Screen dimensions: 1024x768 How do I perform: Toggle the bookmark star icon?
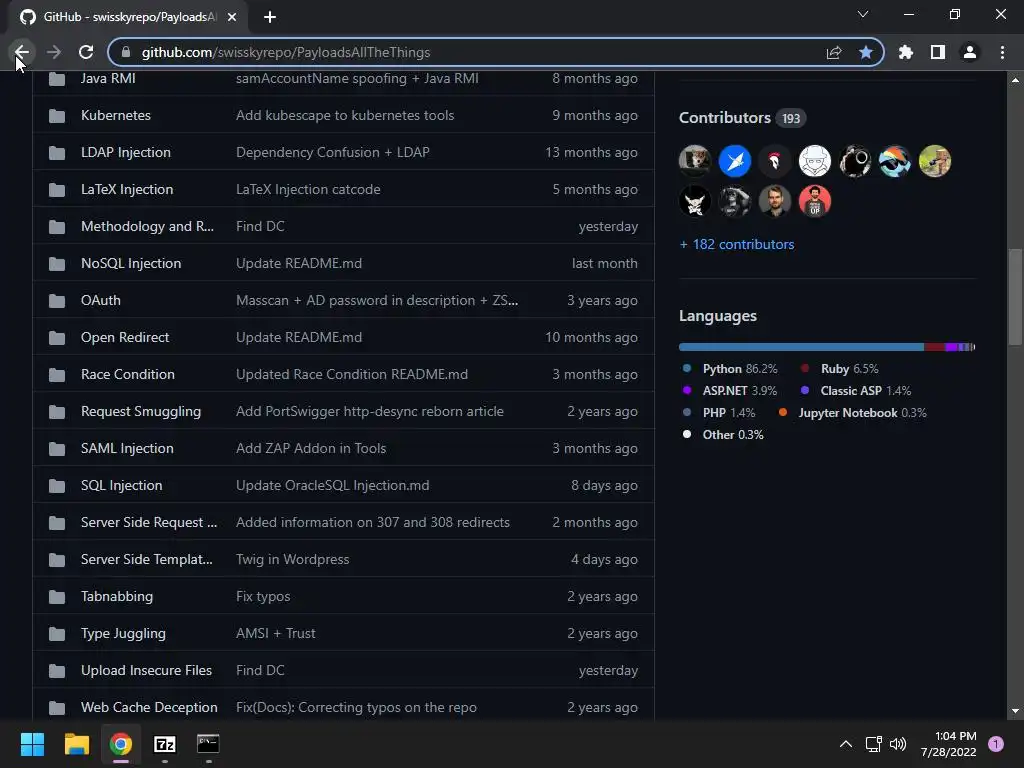click(x=866, y=52)
